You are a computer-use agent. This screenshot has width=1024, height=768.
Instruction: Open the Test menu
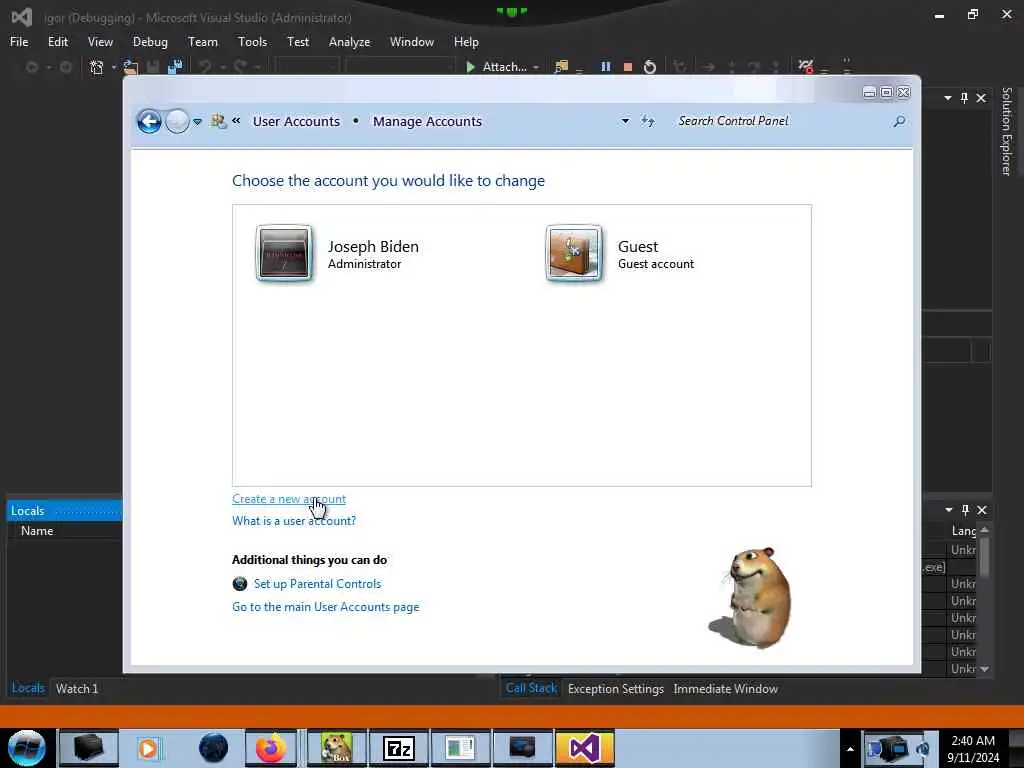click(x=298, y=42)
